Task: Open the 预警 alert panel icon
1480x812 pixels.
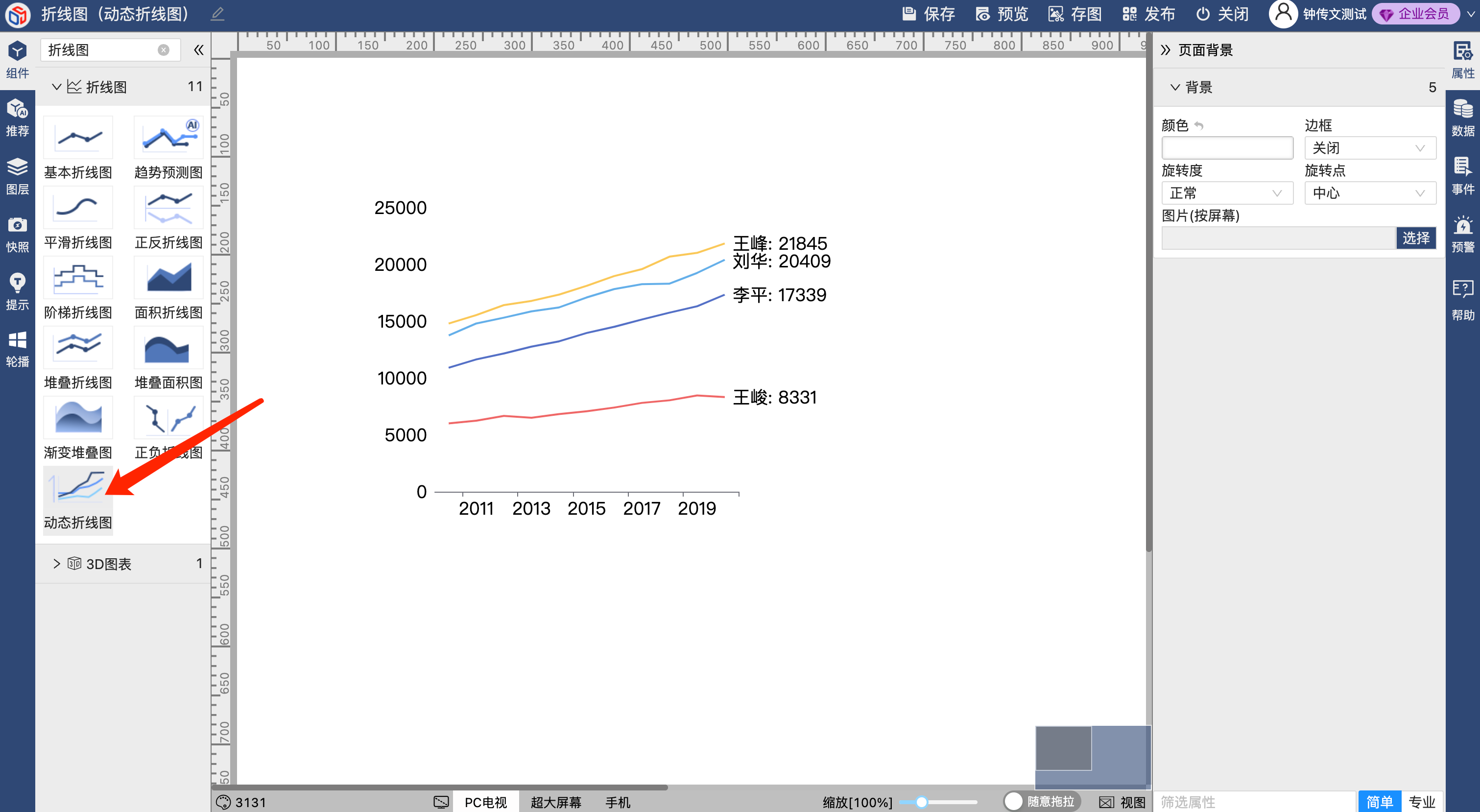Action: [1462, 234]
